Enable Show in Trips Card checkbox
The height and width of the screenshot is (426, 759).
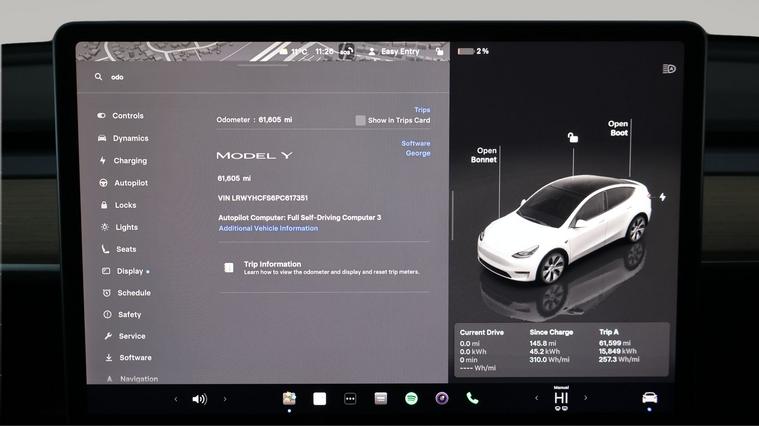[360, 120]
